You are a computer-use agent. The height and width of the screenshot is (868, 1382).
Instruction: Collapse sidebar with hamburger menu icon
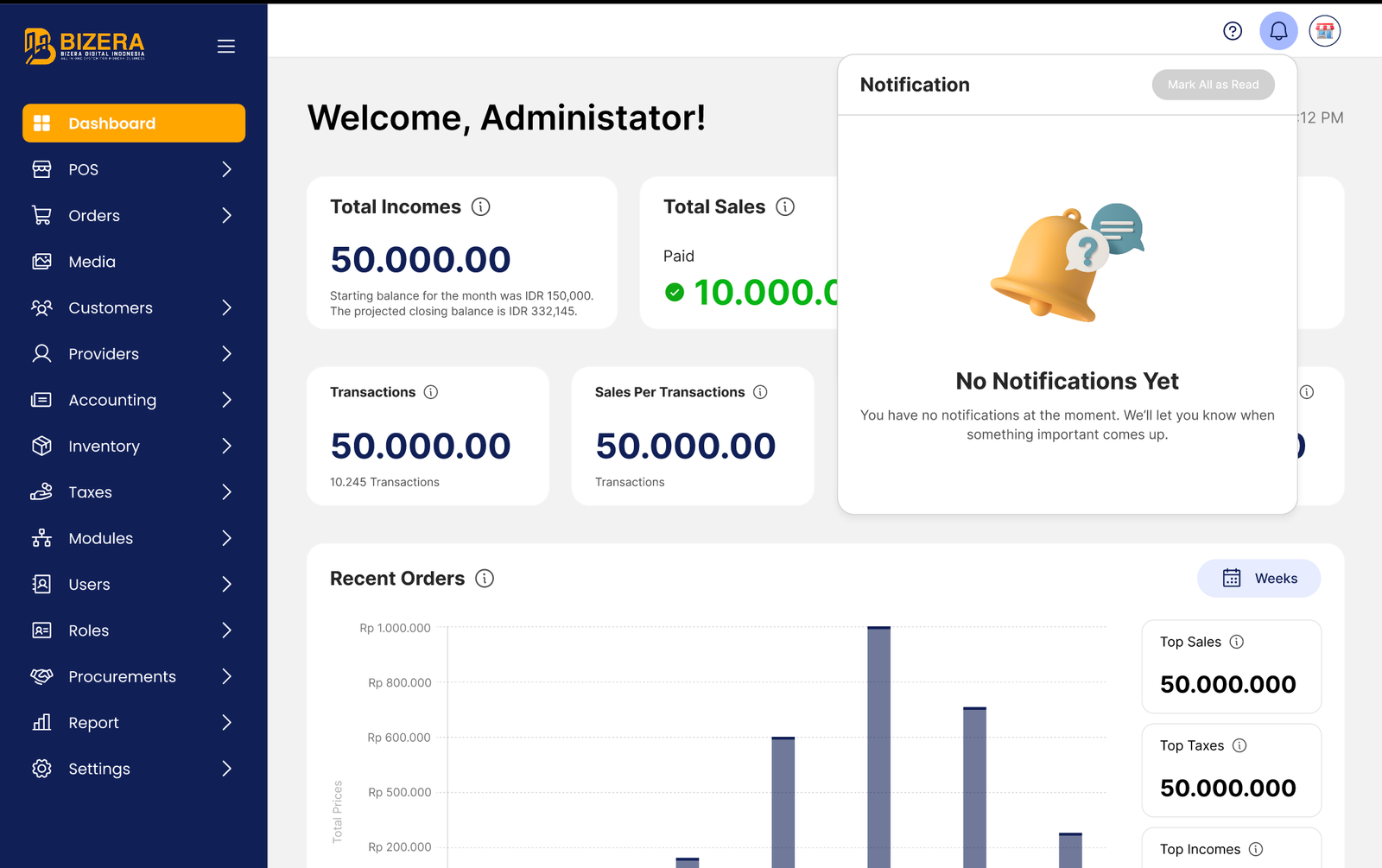tap(226, 47)
